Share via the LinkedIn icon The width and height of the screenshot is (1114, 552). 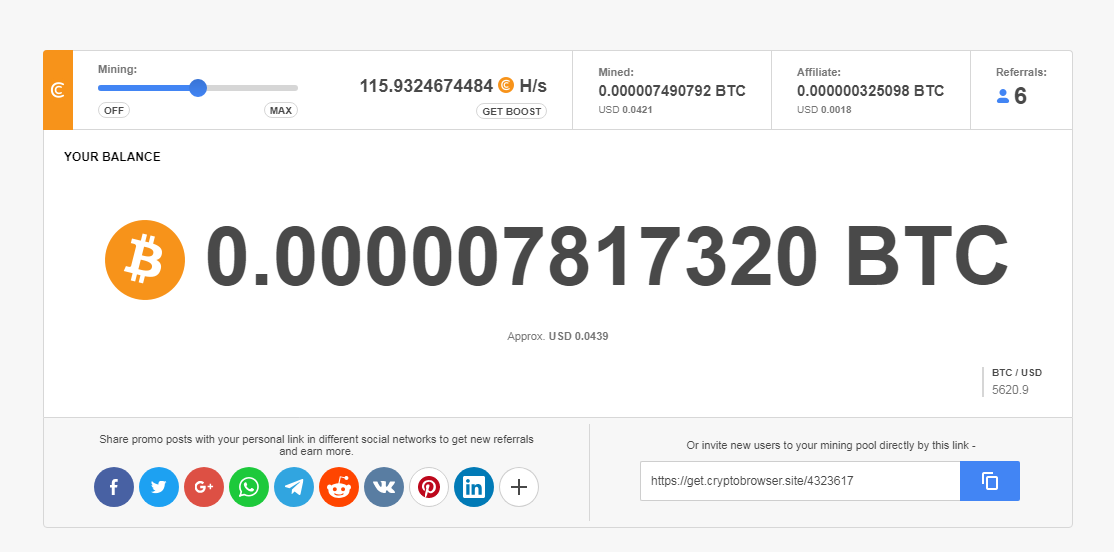click(474, 487)
